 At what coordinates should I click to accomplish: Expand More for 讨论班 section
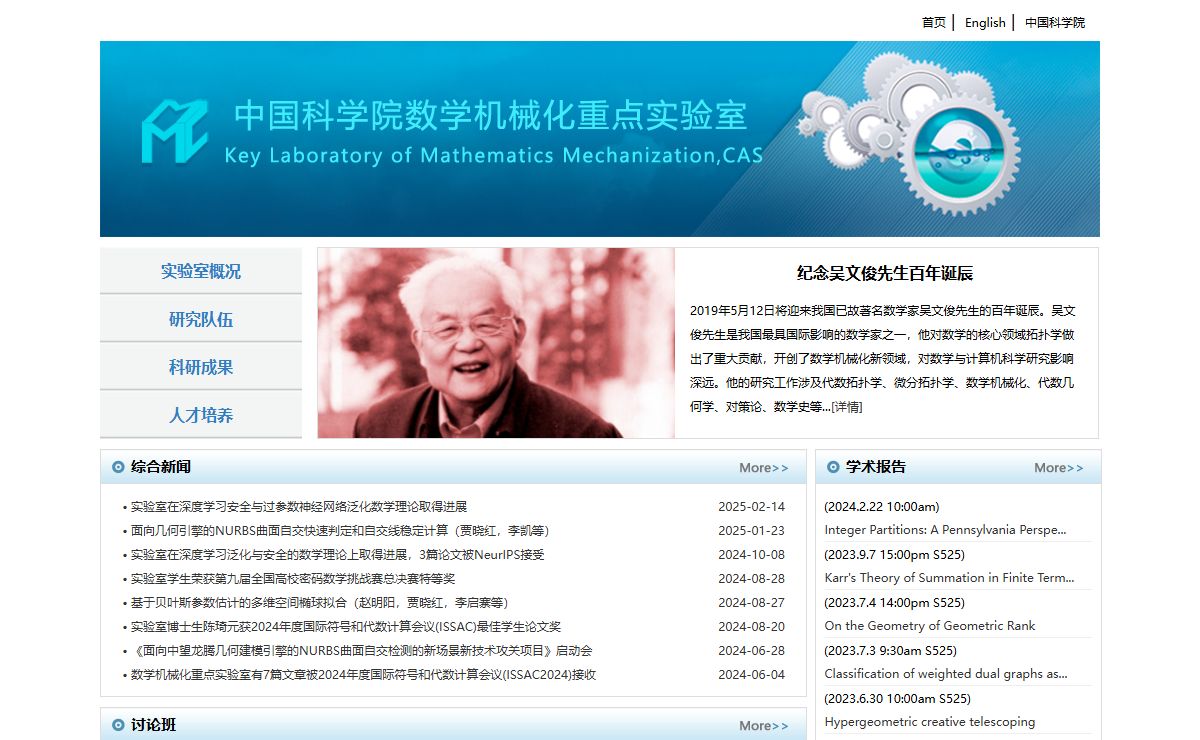pos(763,726)
